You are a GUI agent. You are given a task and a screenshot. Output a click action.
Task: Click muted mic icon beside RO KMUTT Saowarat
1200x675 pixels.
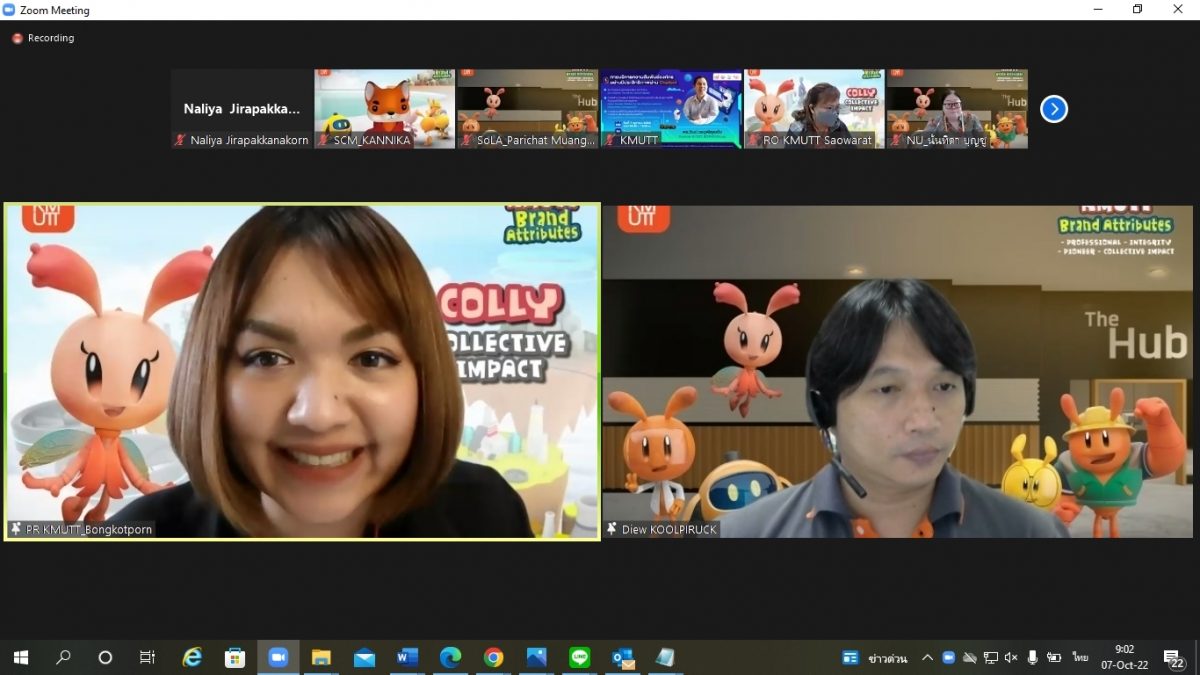pos(753,141)
